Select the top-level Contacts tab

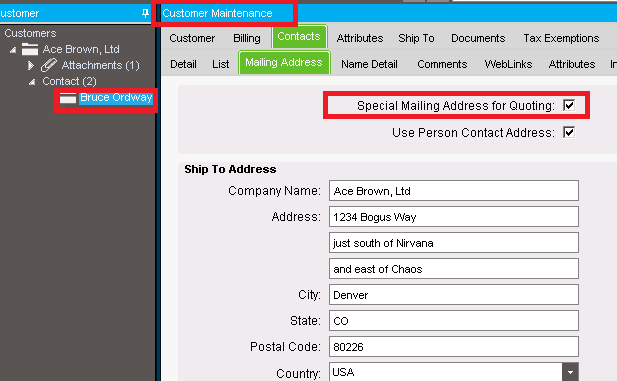[299, 37]
